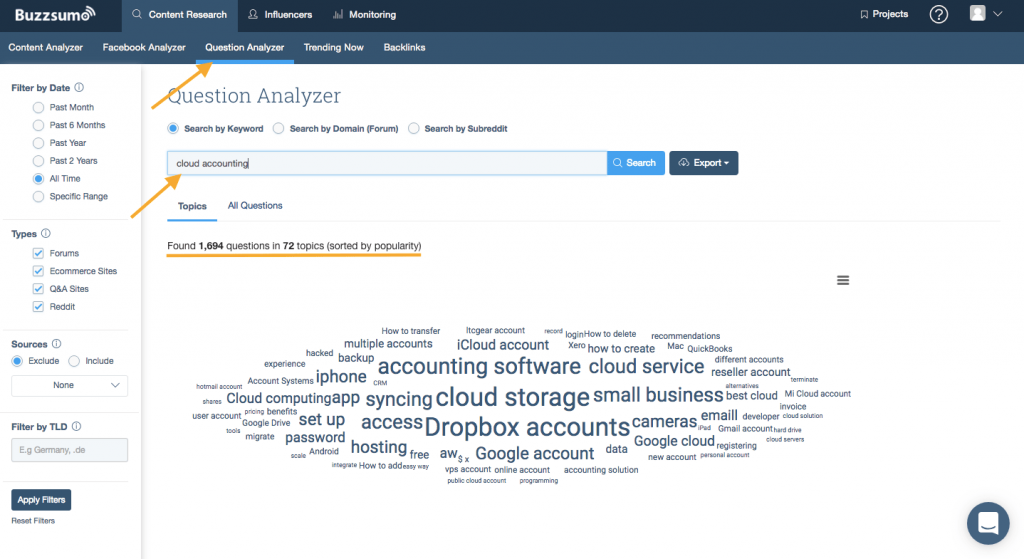
Task: Choose Search by Subreddit option
Action: (x=413, y=129)
